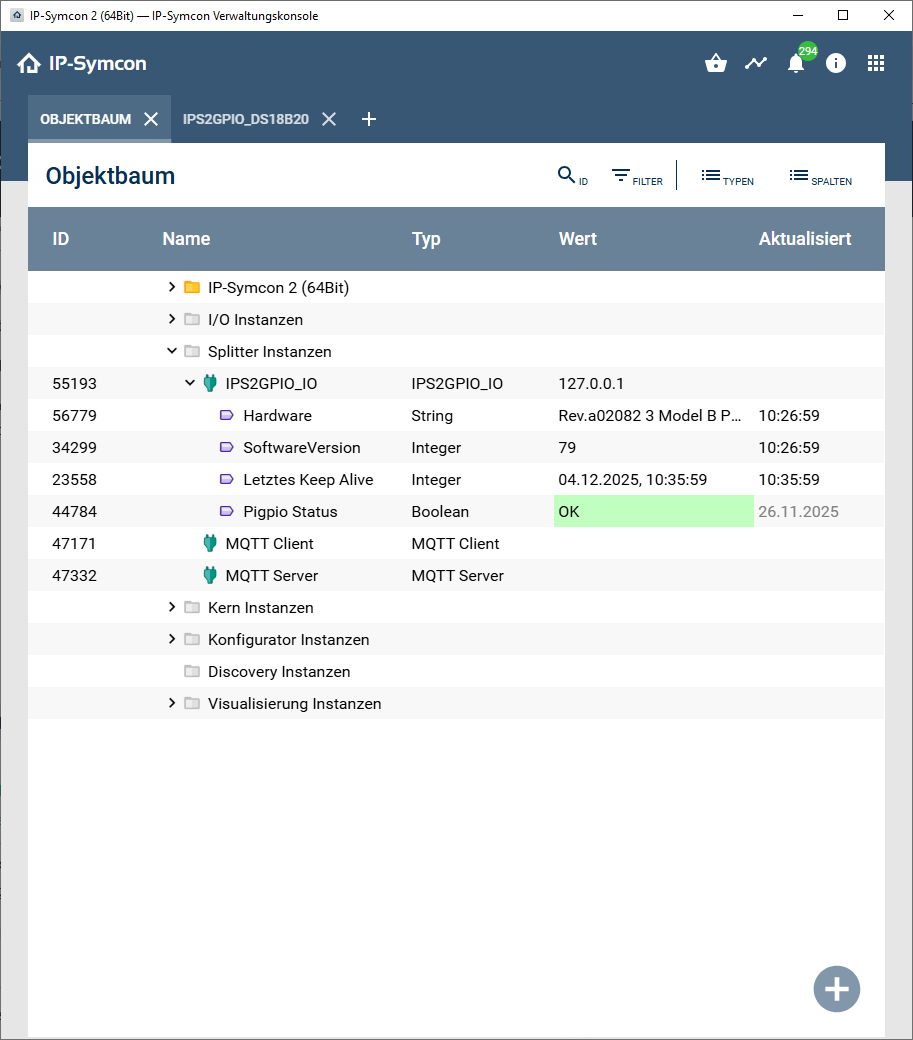Viewport: 913px width, 1040px height.
Task: Open notifications bell with 294 badge
Action: click(796, 63)
